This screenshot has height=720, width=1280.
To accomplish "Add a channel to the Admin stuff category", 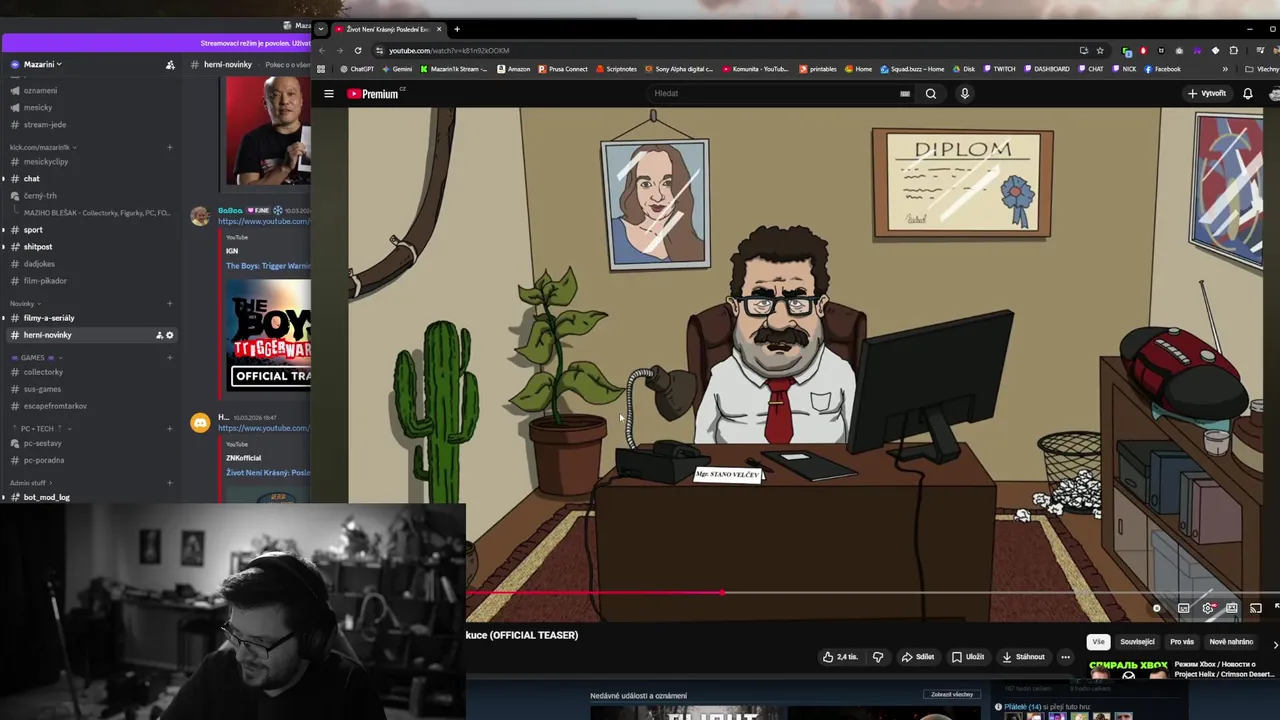I will (169, 482).
